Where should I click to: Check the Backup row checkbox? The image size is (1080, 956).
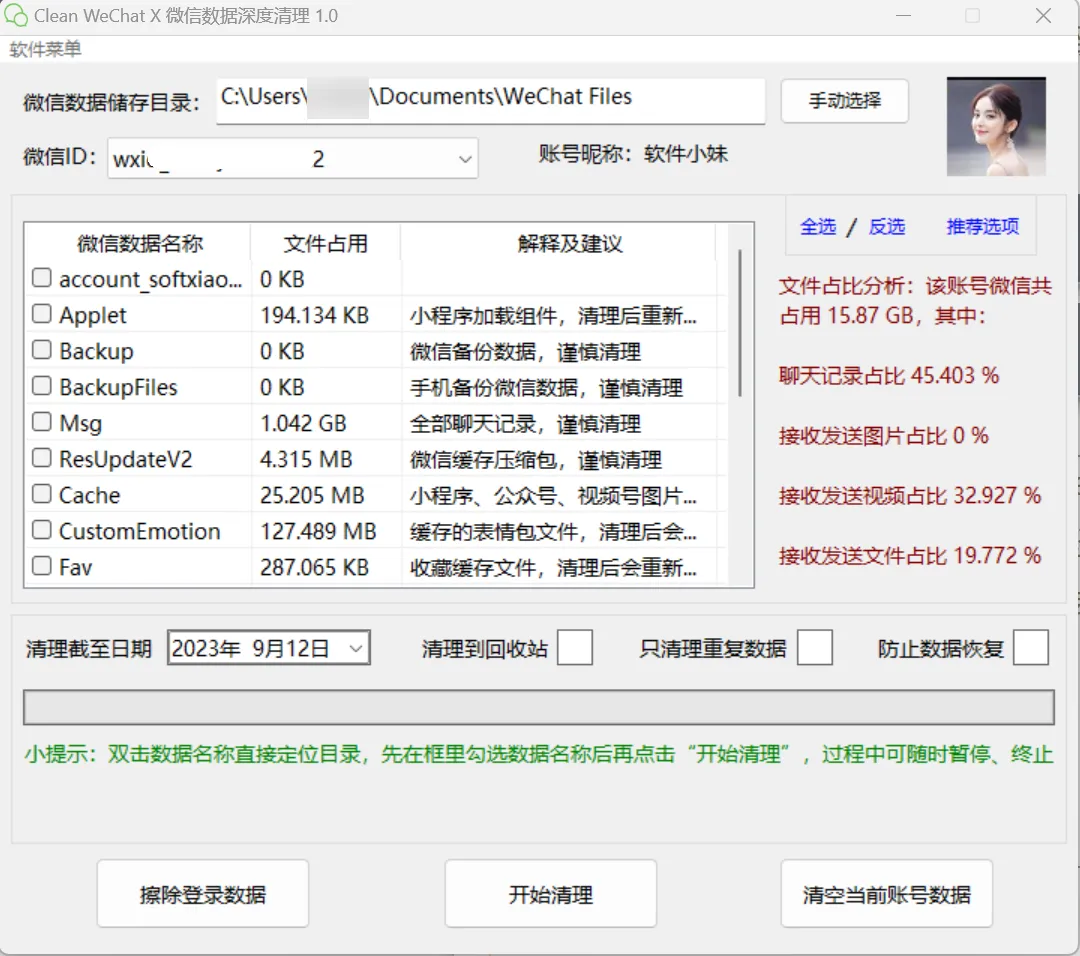coord(42,349)
